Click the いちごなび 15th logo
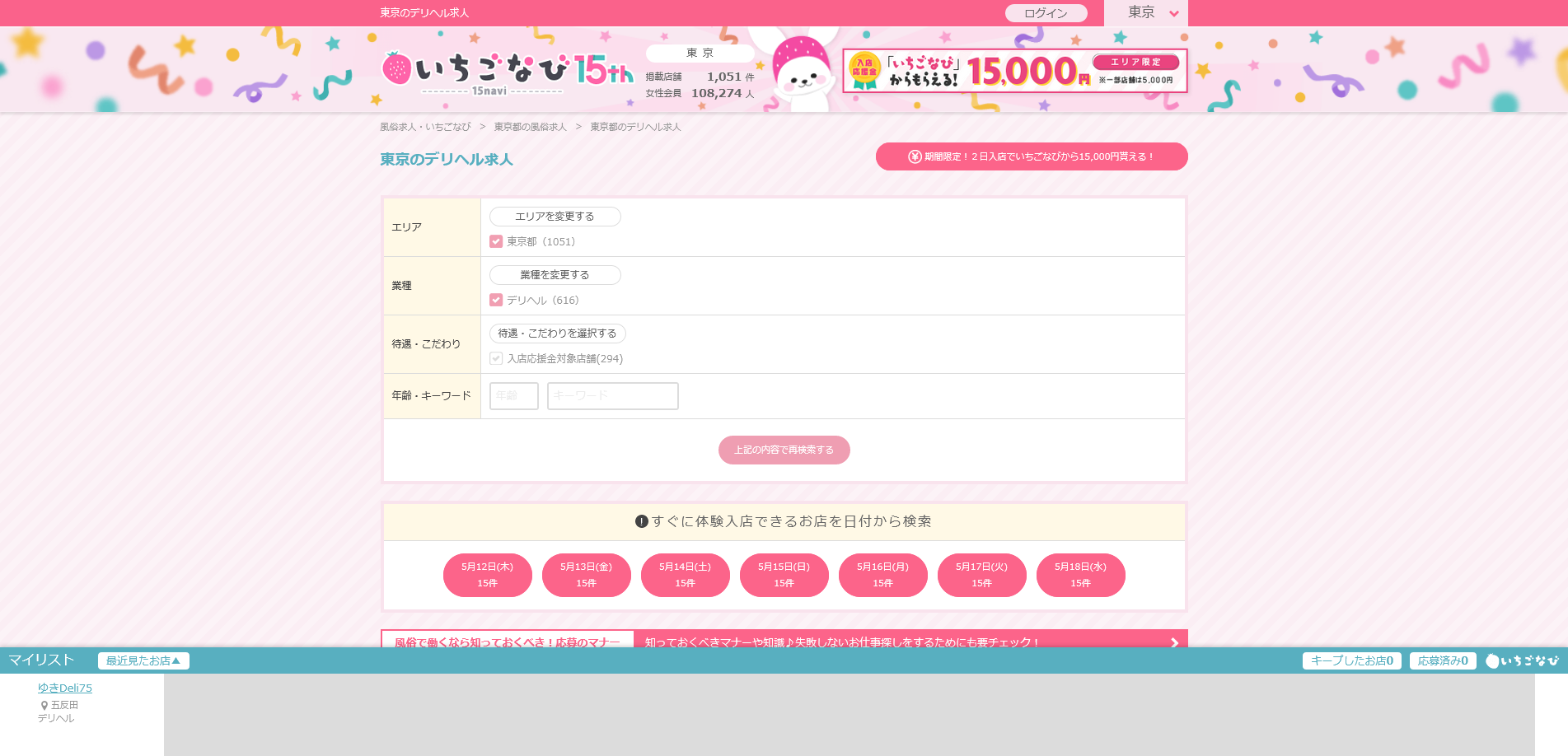Screen dimensions: 1568x756 (508, 72)
